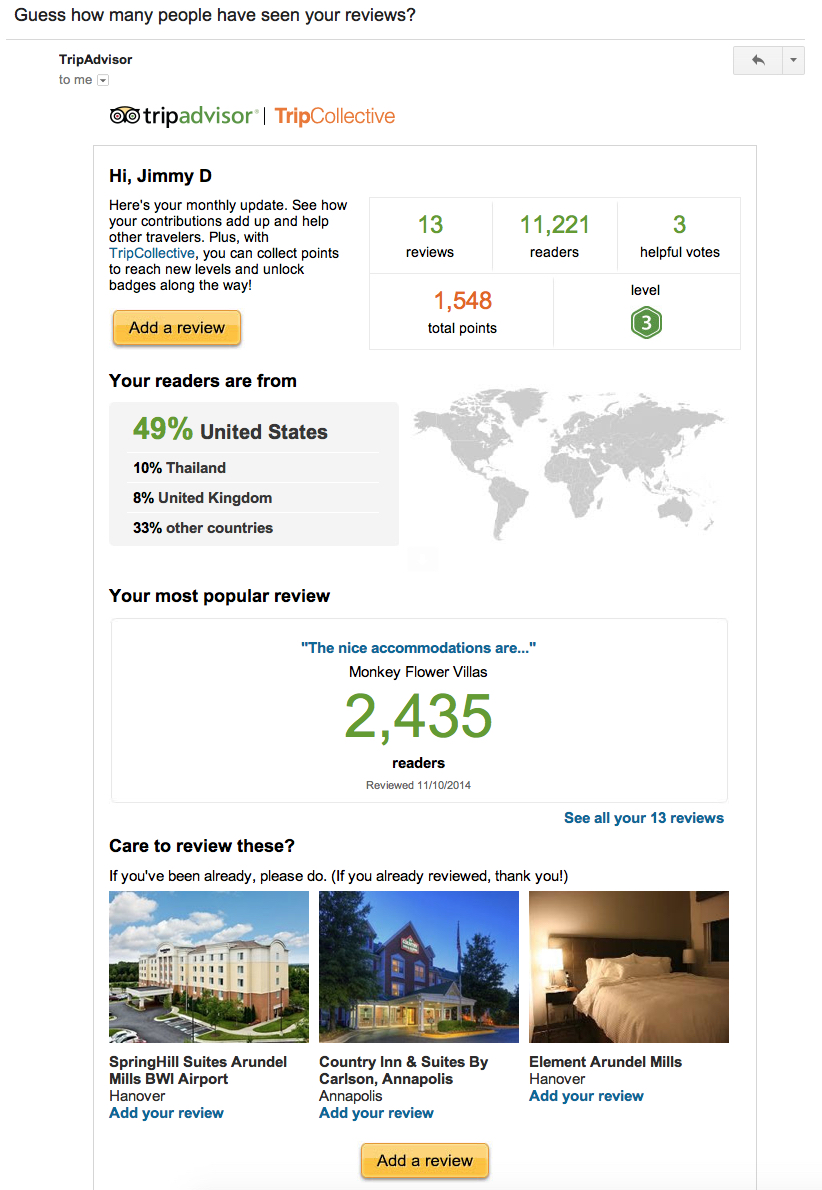Open the SpringHill Suites hotel photo
The height and width of the screenshot is (1190, 822).
(209, 967)
